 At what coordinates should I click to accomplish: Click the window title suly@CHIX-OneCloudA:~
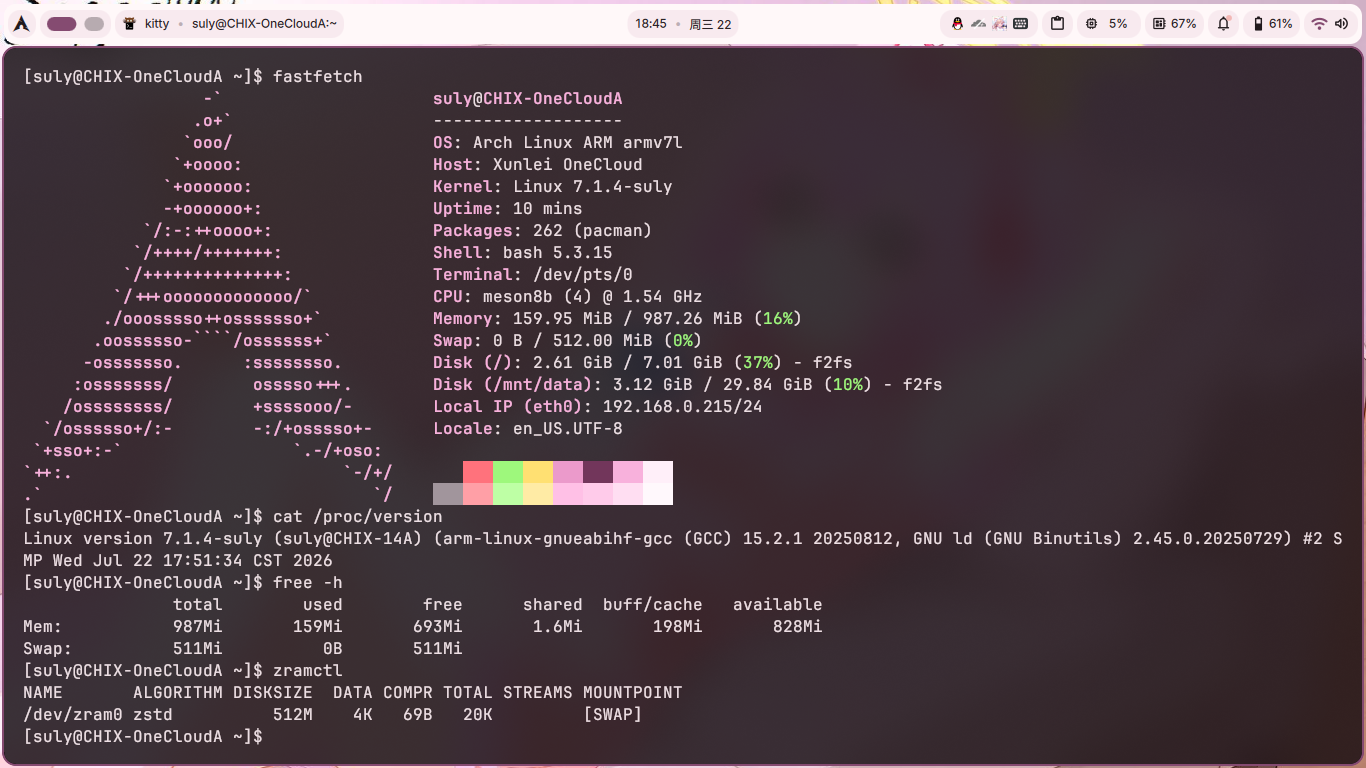point(264,24)
